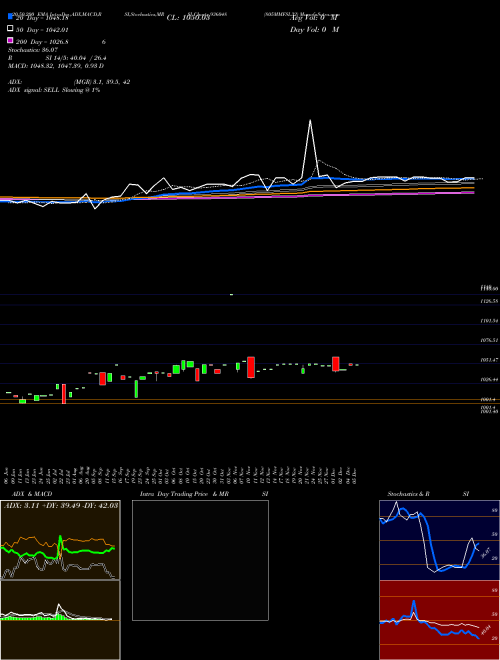Click the empty Intra Day Trading chart box
500x660 pixels.
point(200,560)
